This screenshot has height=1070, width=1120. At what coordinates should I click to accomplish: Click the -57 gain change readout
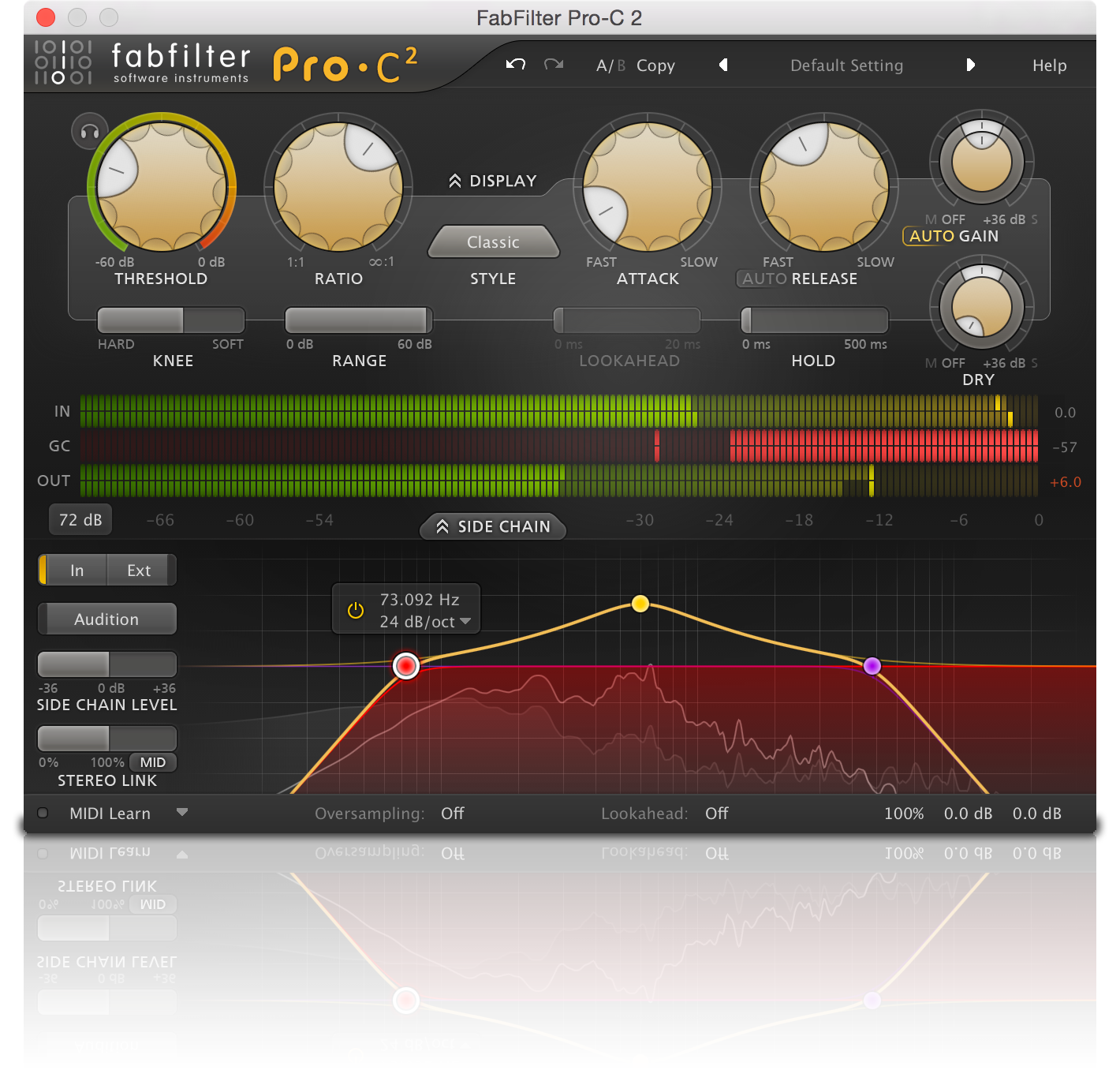1065,447
